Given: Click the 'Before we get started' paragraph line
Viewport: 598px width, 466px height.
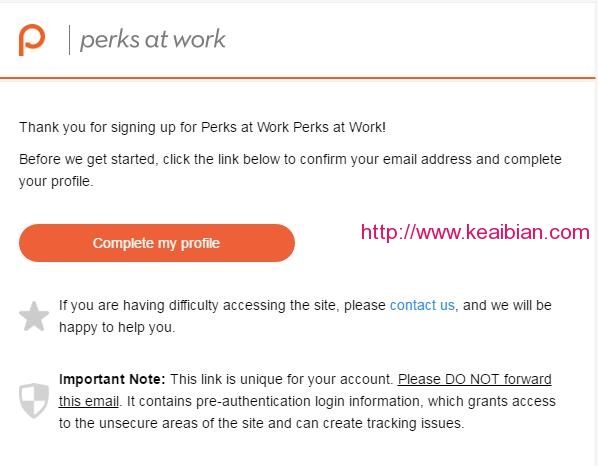Looking at the screenshot, I should point(290,159).
